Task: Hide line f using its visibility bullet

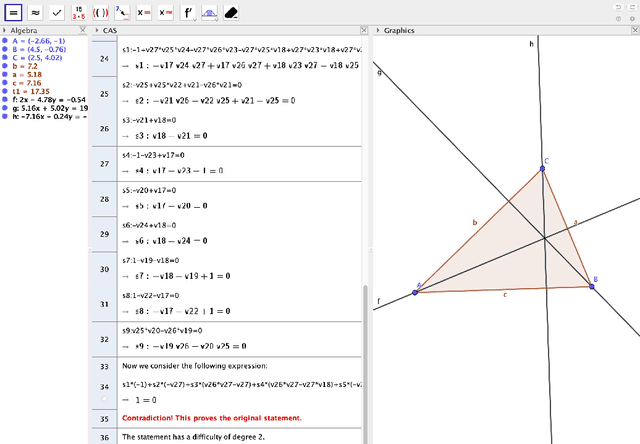Action: 5,100
